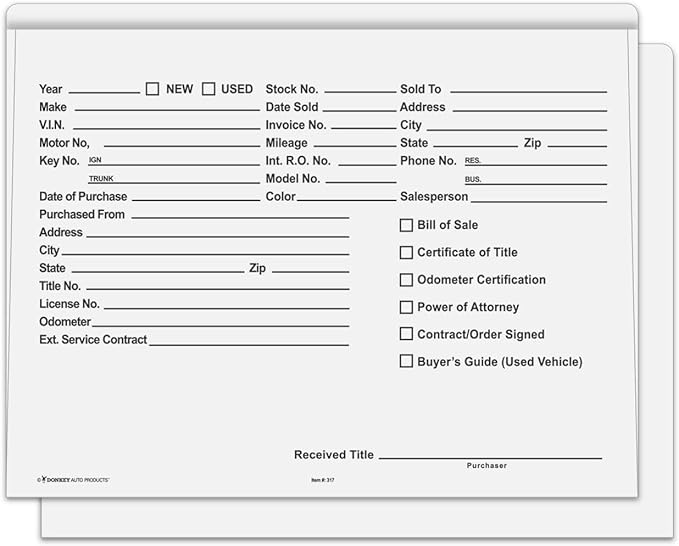679x546 pixels.
Task: Click the V.I.N. entry line
Action: 167,127
